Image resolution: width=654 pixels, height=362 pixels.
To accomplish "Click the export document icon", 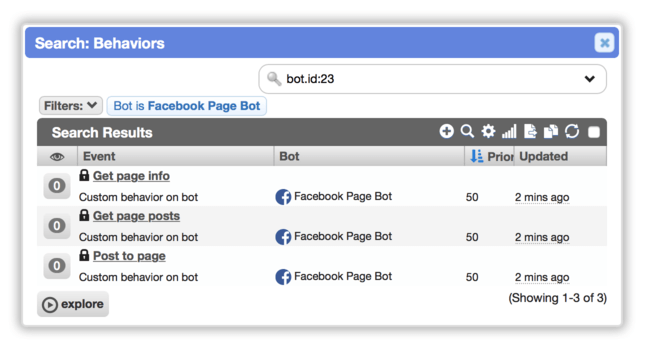I will (530, 132).
